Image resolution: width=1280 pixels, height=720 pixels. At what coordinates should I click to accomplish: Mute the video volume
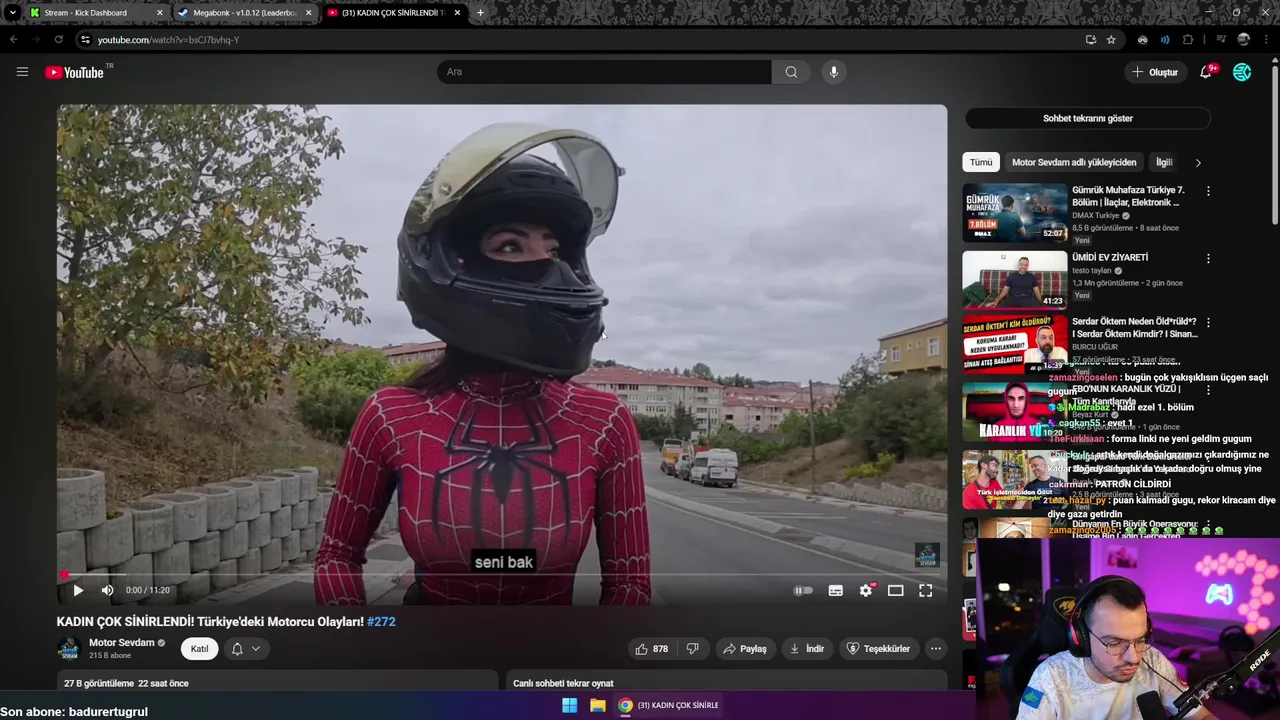[x=107, y=590]
